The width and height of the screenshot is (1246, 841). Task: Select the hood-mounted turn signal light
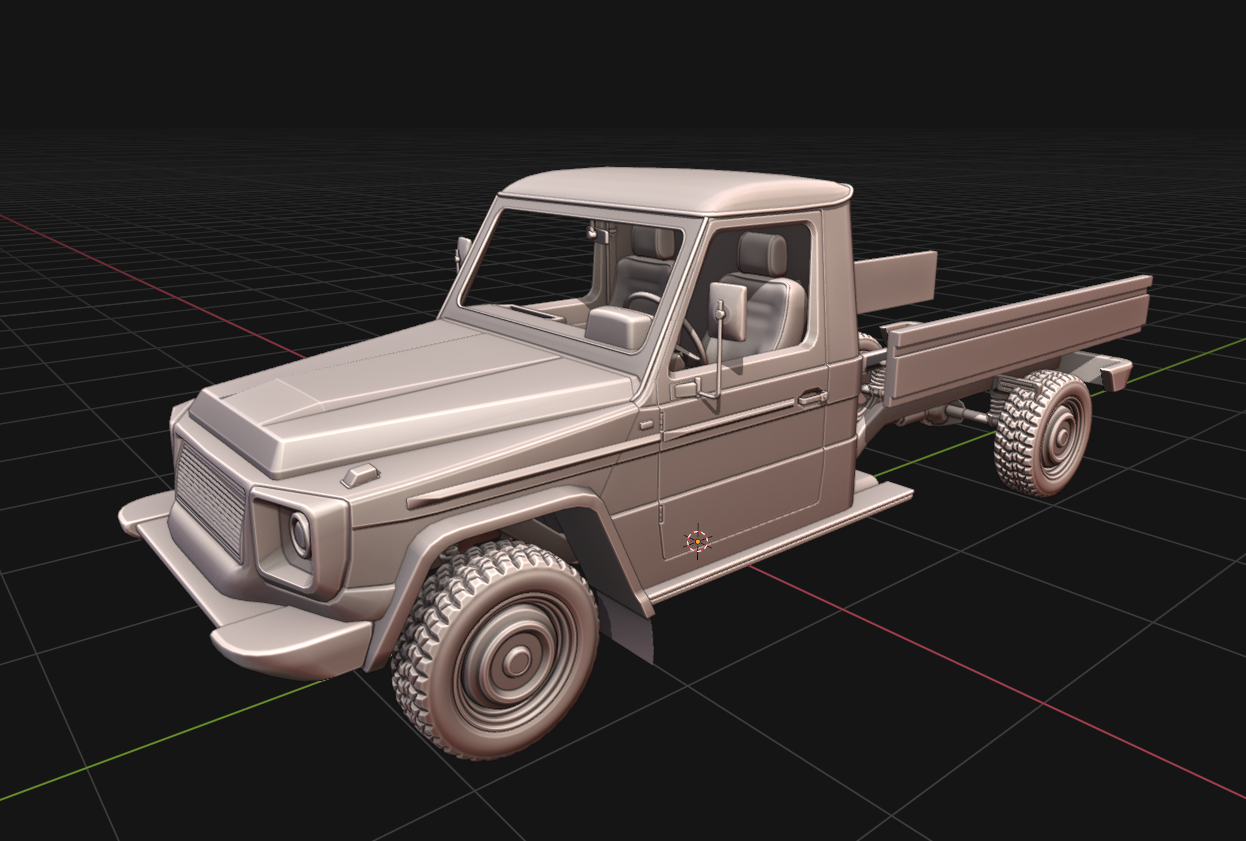coord(360,475)
